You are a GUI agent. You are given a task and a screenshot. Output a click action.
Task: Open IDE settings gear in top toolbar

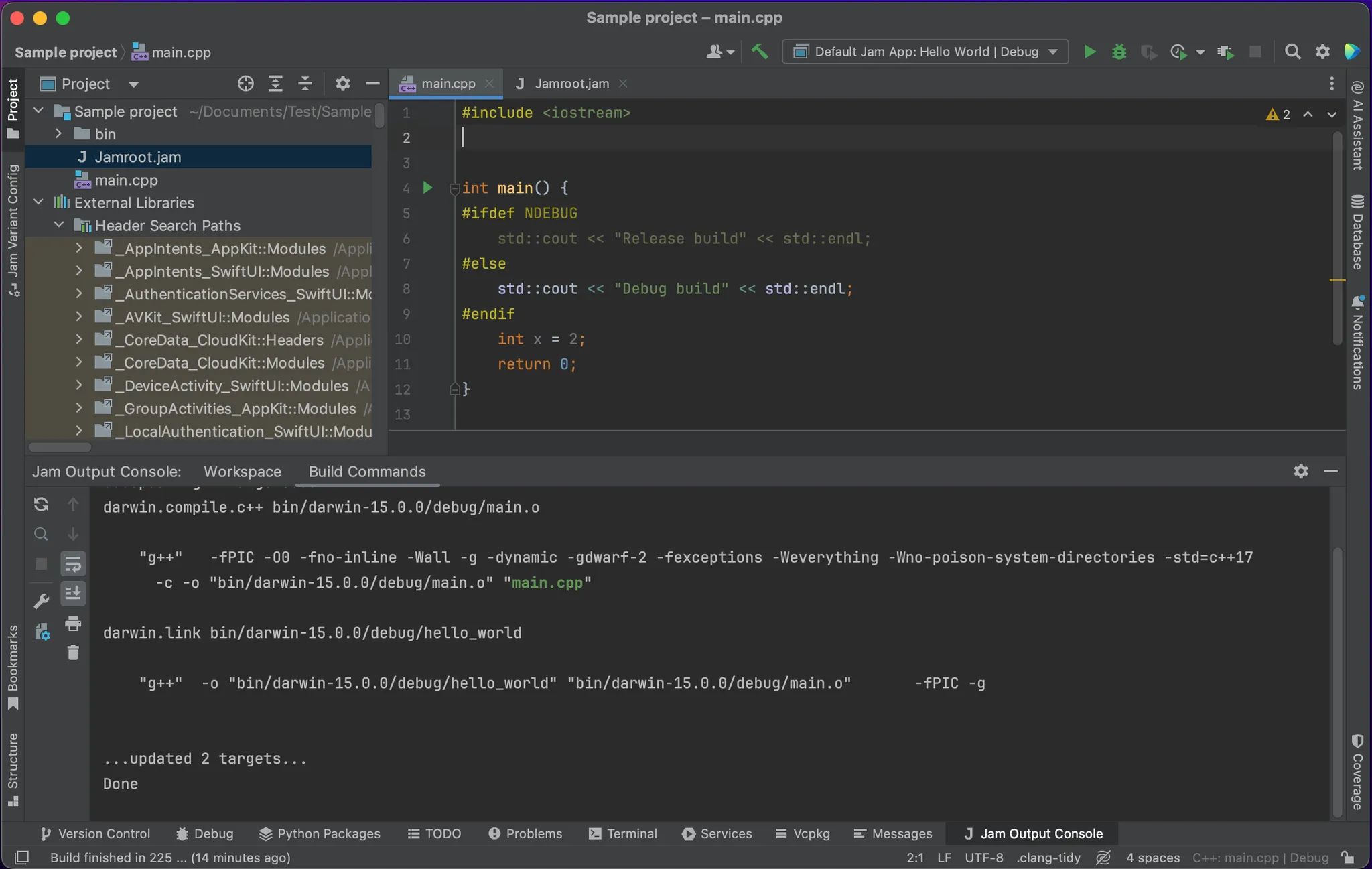point(1322,52)
